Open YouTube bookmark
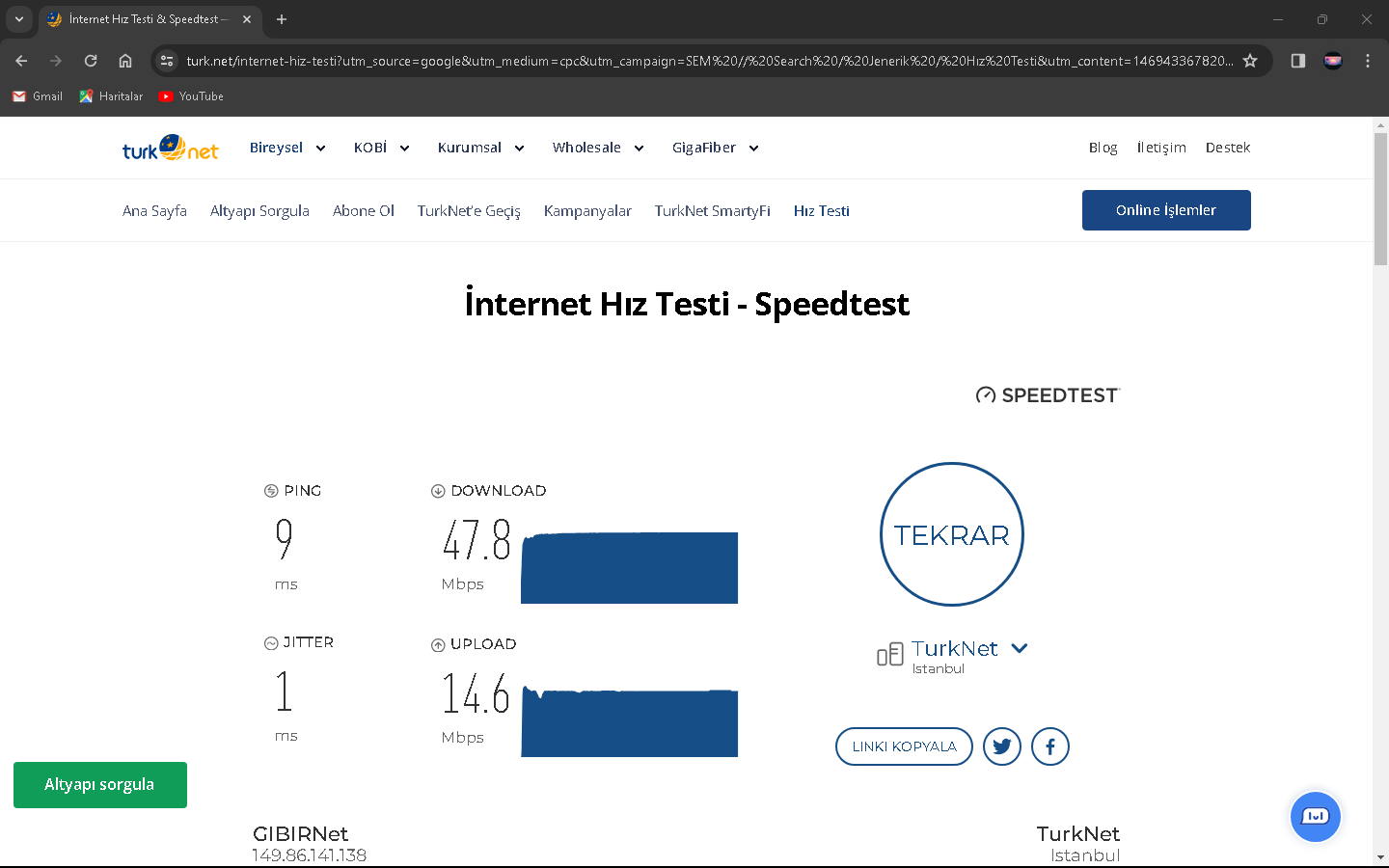The image size is (1389, 868). pos(191,96)
